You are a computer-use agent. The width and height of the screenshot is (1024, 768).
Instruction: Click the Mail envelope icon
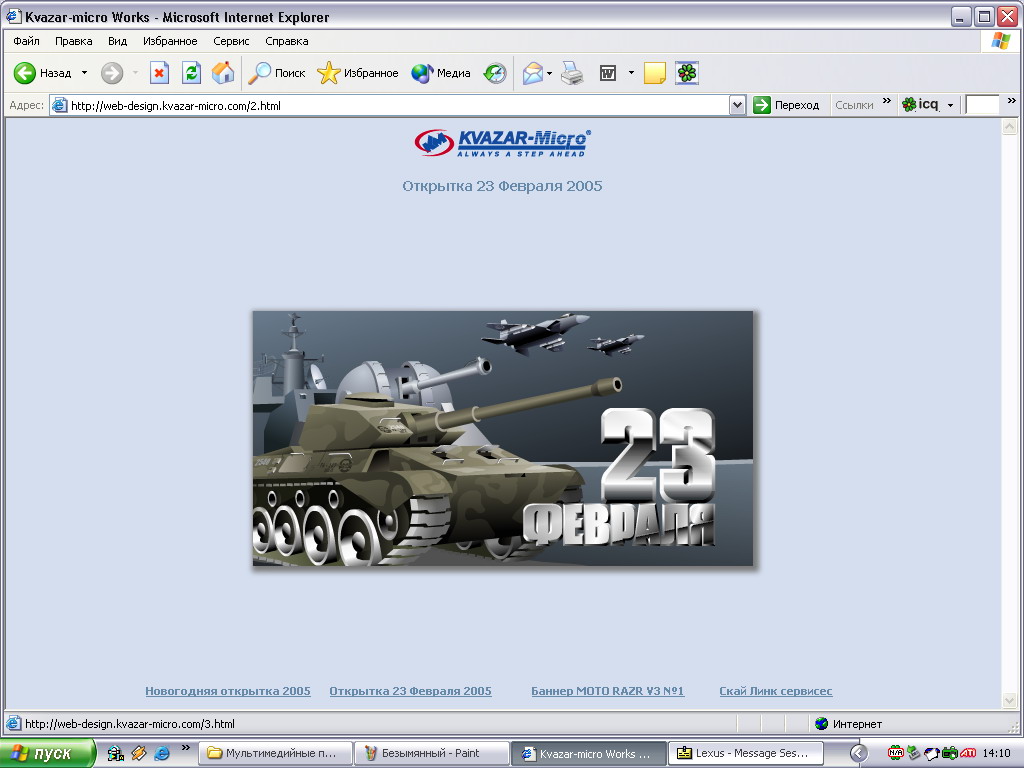pos(532,73)
